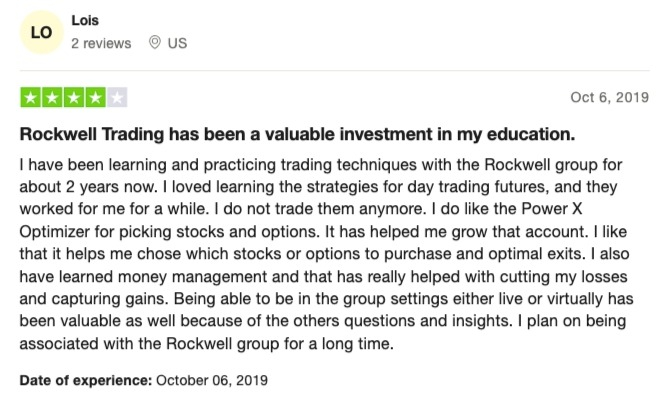Click the fourth green rating star
670x405 pixels.
pyautogui.click(x=95, y=98)
